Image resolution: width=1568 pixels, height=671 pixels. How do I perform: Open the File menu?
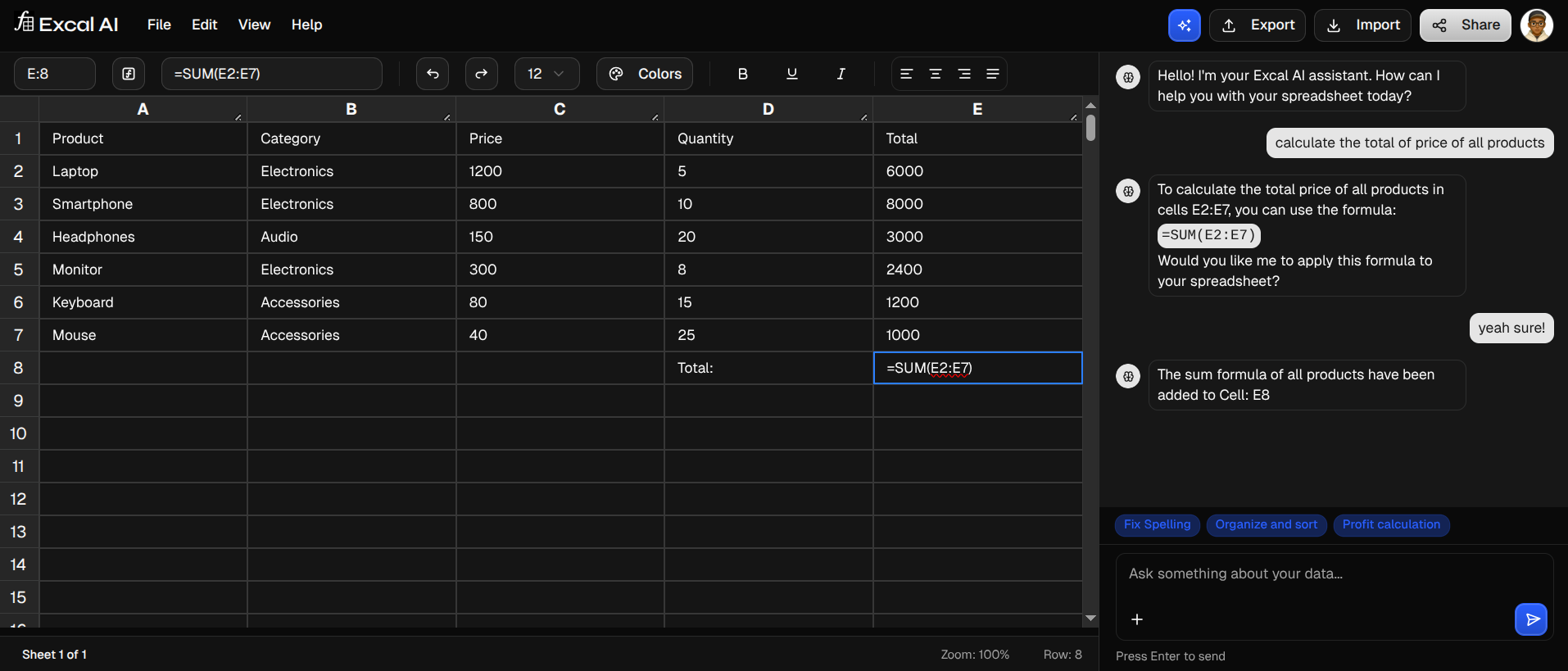click(159, 25)
